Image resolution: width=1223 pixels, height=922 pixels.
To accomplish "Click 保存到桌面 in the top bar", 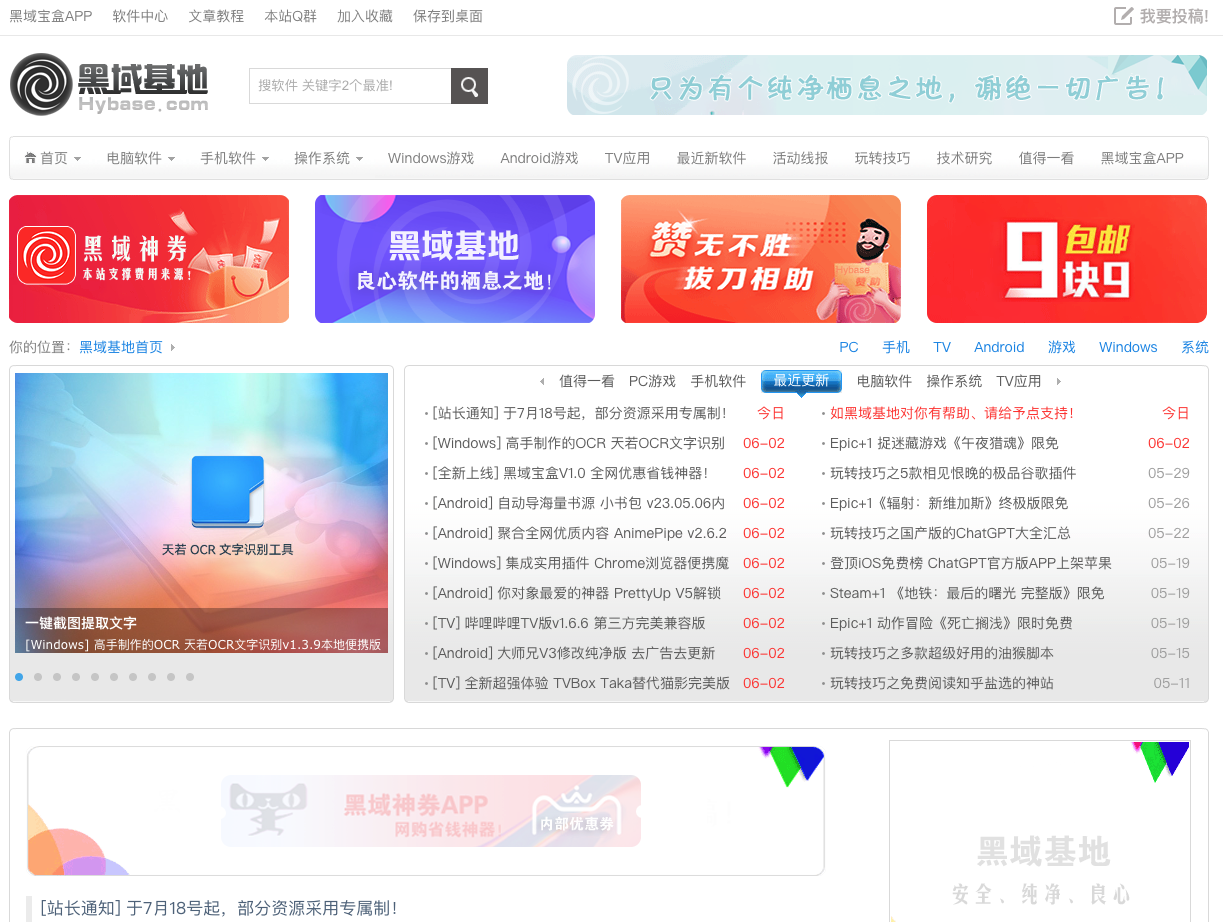I will (x=448, y=16).
